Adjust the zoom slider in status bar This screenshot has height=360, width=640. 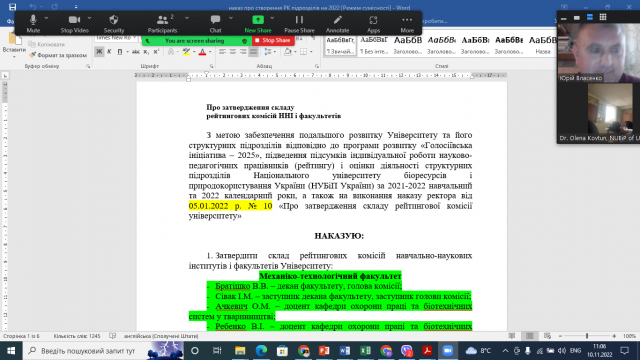click(x=587, y=336)
